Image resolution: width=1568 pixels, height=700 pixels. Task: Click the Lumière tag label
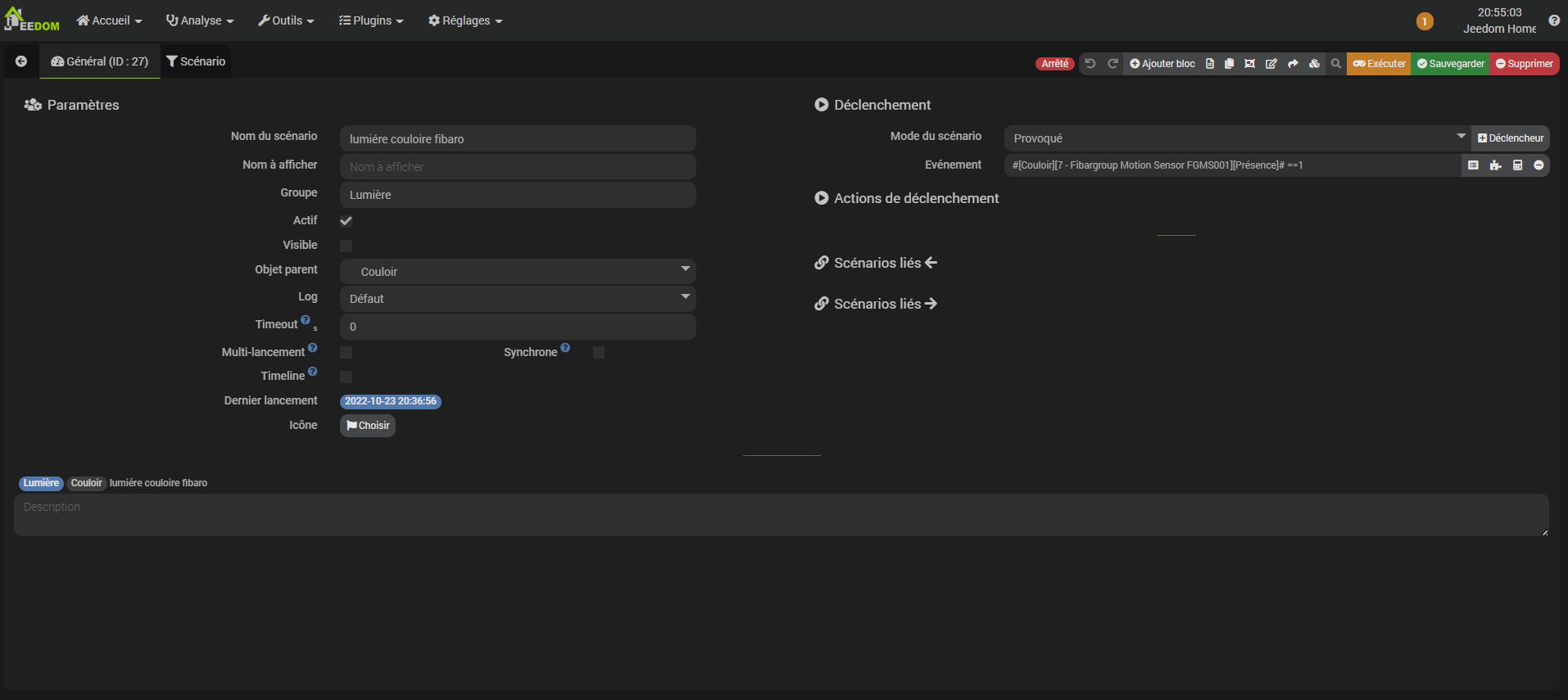[x=41, y=483]
